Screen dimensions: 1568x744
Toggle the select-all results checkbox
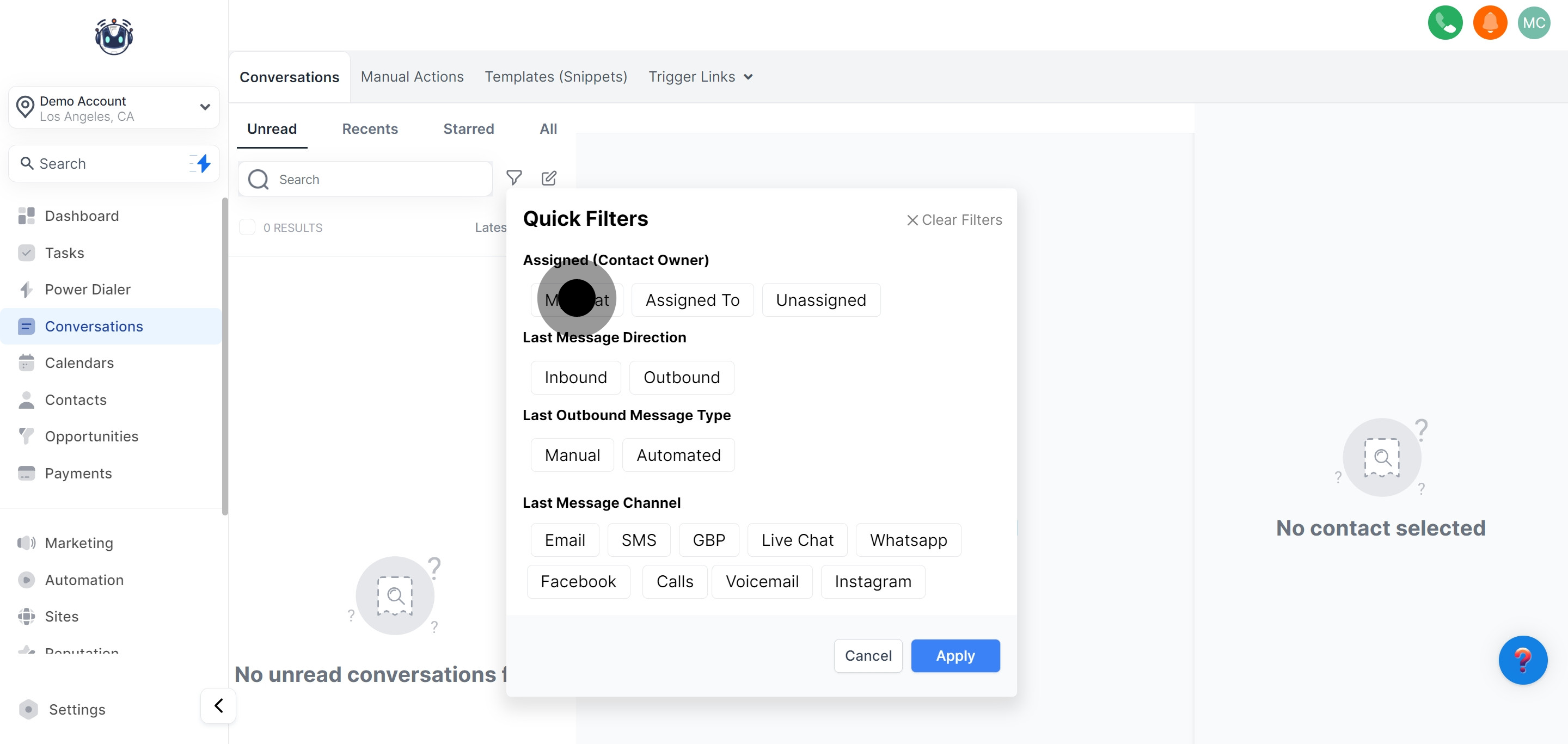pos(247,227)
